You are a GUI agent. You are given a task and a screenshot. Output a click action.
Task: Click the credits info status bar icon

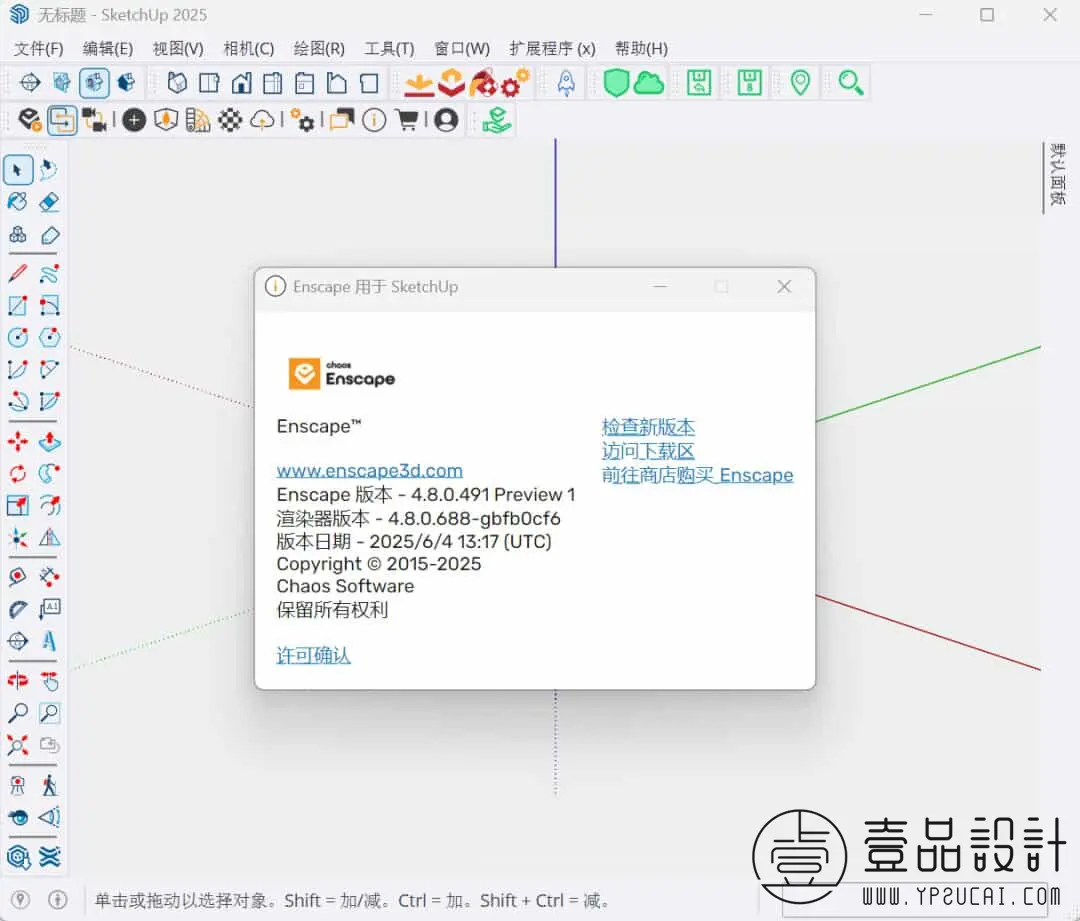(58, 900)
